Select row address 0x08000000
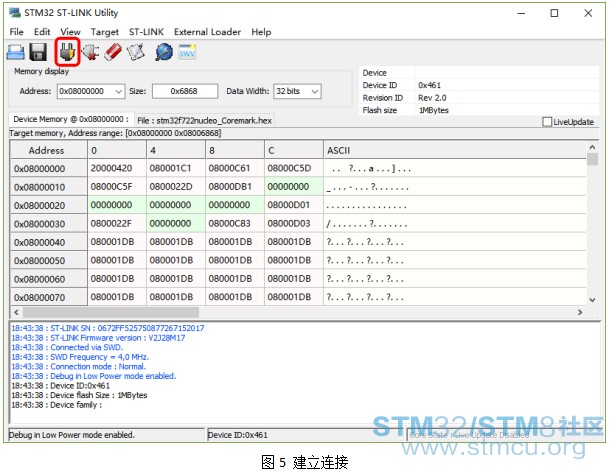This screenshot has height=472, width=610. [49, 168]
